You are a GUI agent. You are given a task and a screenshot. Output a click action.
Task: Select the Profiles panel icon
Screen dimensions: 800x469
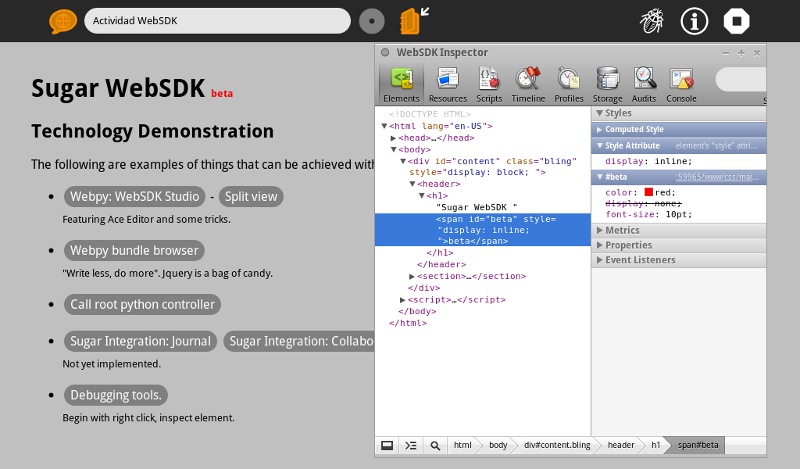569,84
